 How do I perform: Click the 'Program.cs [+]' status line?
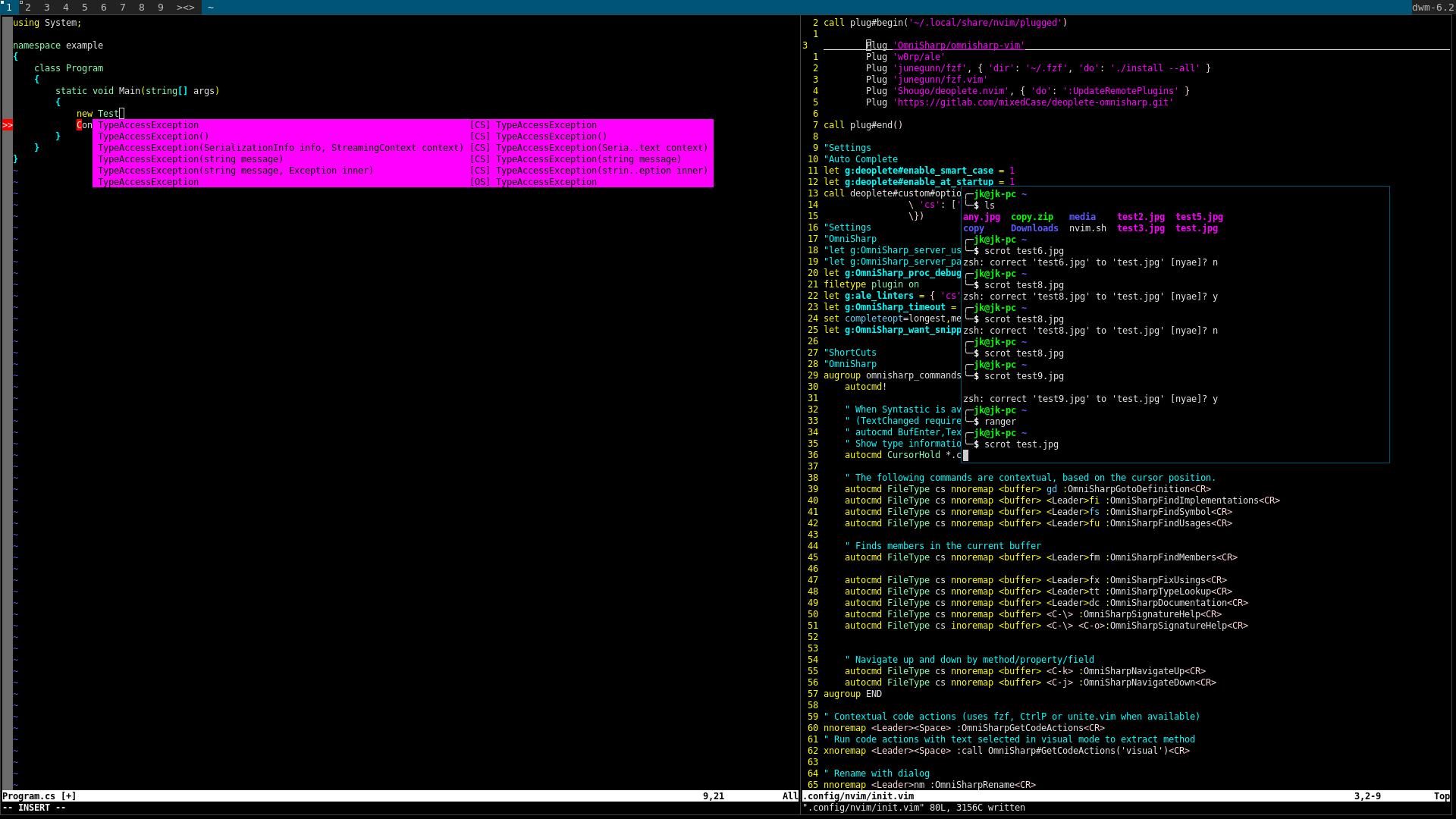[39, 796]
